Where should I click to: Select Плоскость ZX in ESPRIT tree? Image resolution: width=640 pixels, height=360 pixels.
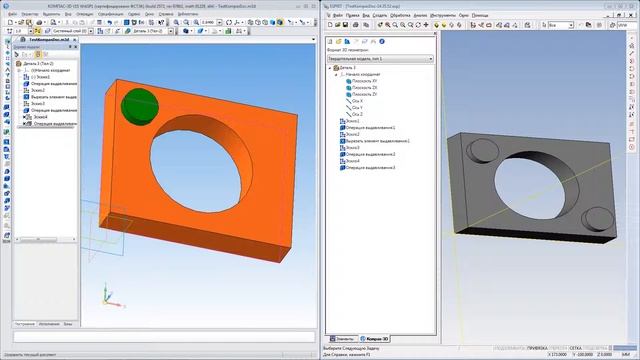click(x=364, y=88)
